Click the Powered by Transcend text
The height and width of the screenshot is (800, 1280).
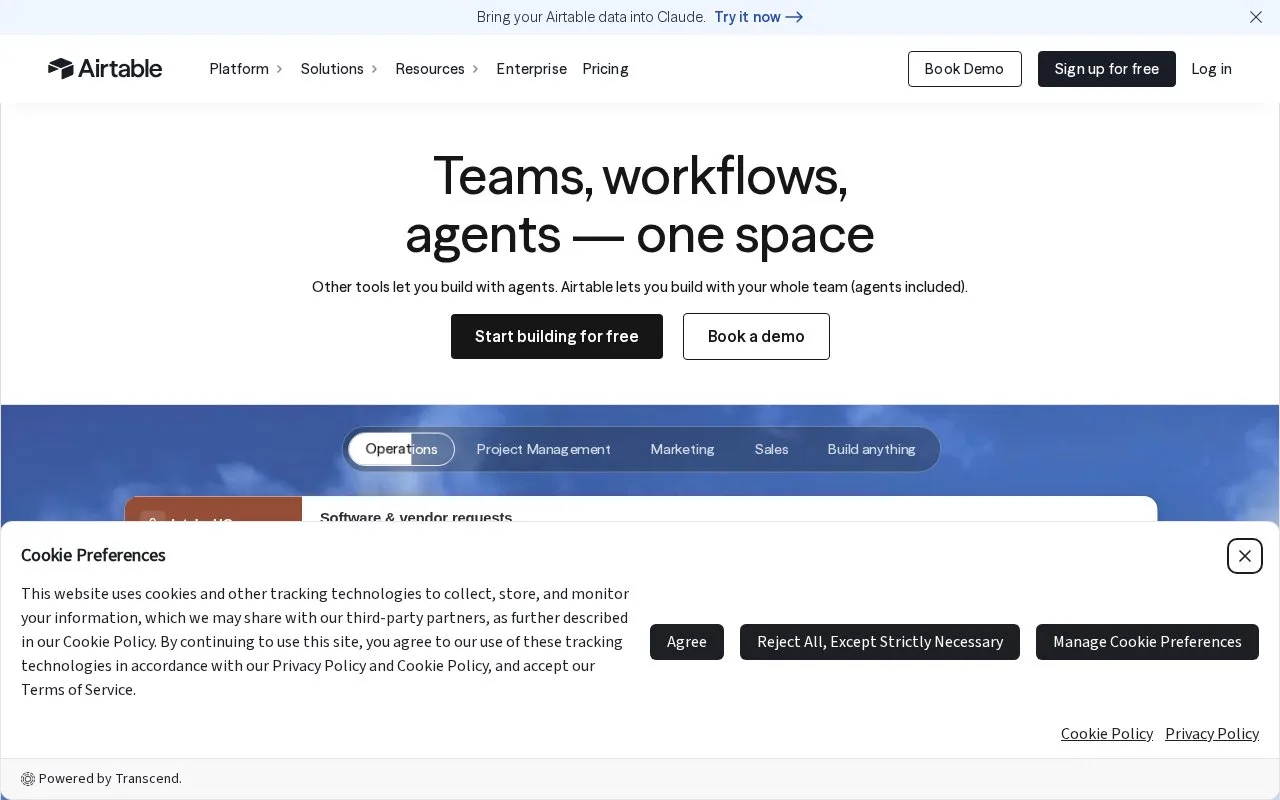[x=110, y=779]
